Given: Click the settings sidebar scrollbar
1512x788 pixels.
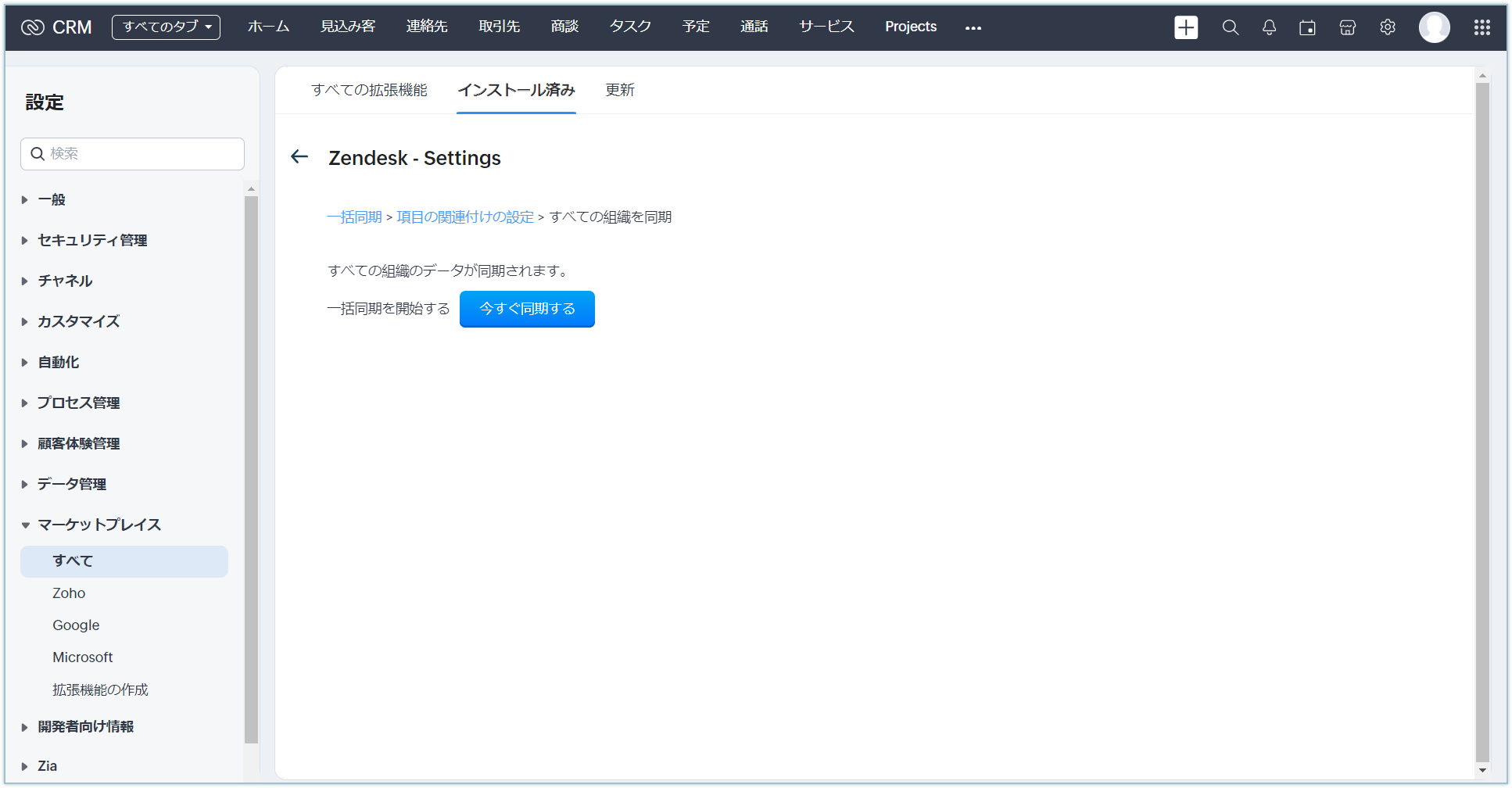Looking at the screenshot, I should pyautogui.click(x=251, y=469).
